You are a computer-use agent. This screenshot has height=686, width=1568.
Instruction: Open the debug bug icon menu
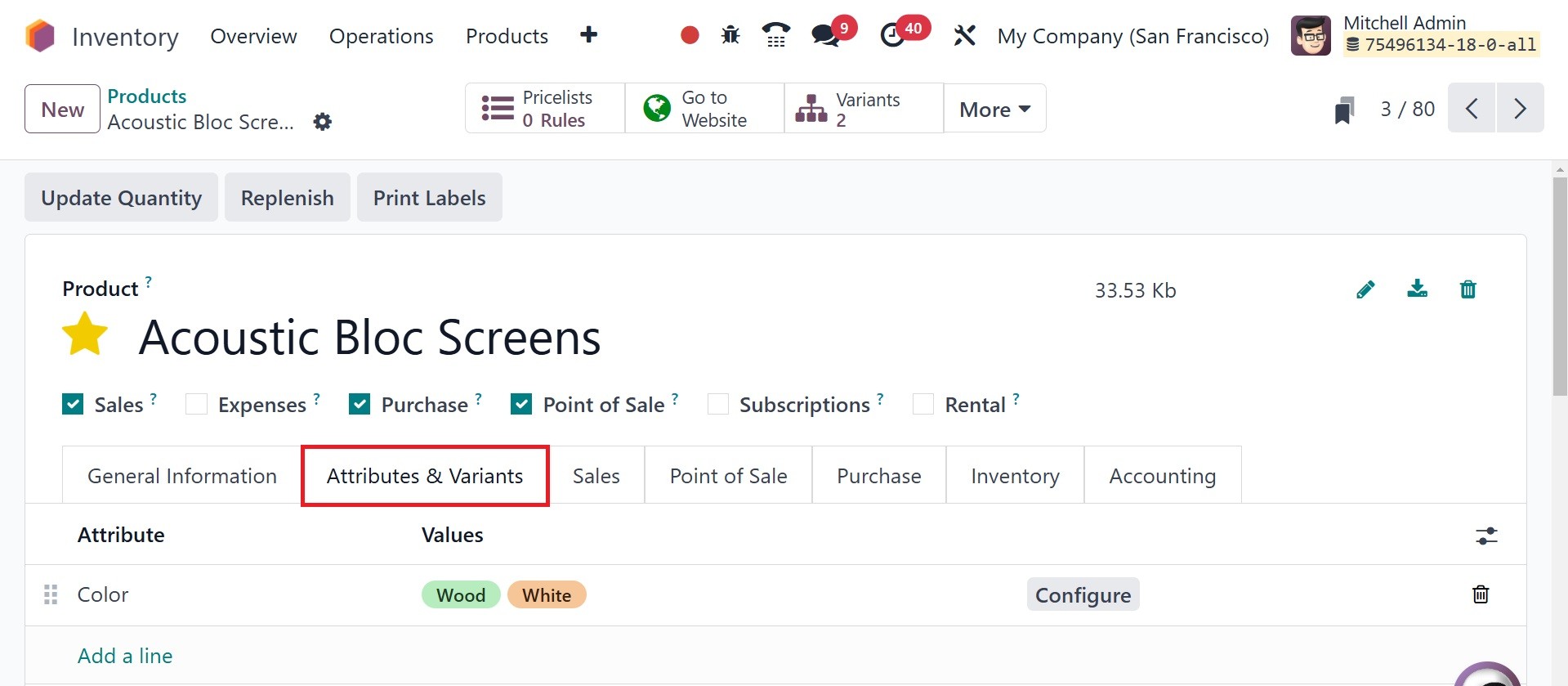pos(730,35)
